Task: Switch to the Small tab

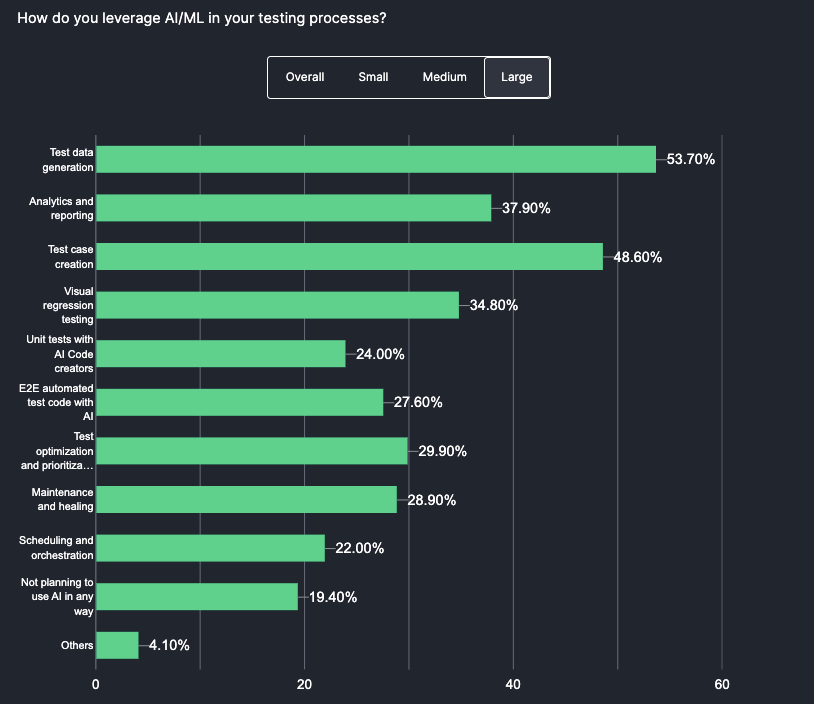Action: (x=373, y=77)
